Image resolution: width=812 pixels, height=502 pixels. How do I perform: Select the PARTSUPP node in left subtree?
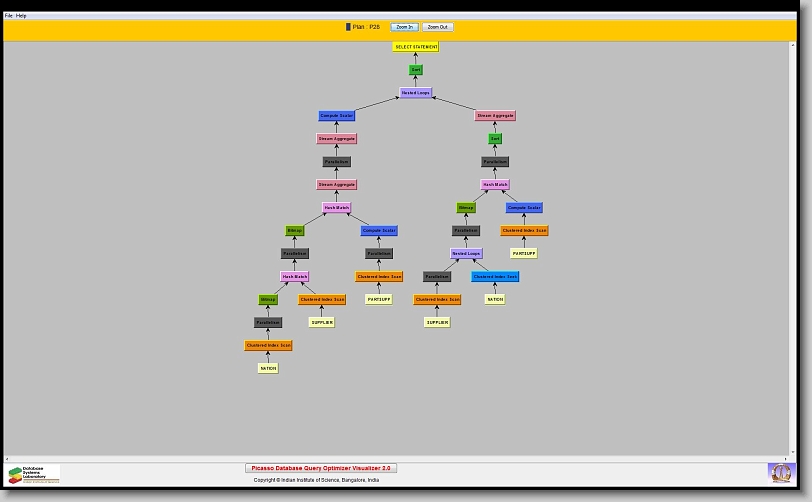point(379,299)
